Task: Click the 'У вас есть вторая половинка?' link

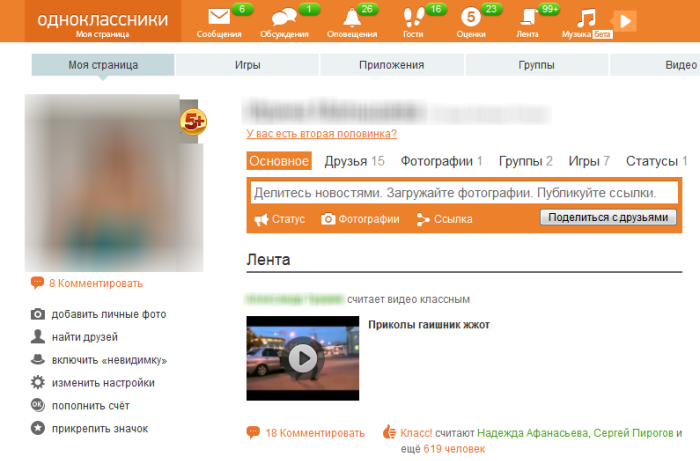Action: pos(321,134)
